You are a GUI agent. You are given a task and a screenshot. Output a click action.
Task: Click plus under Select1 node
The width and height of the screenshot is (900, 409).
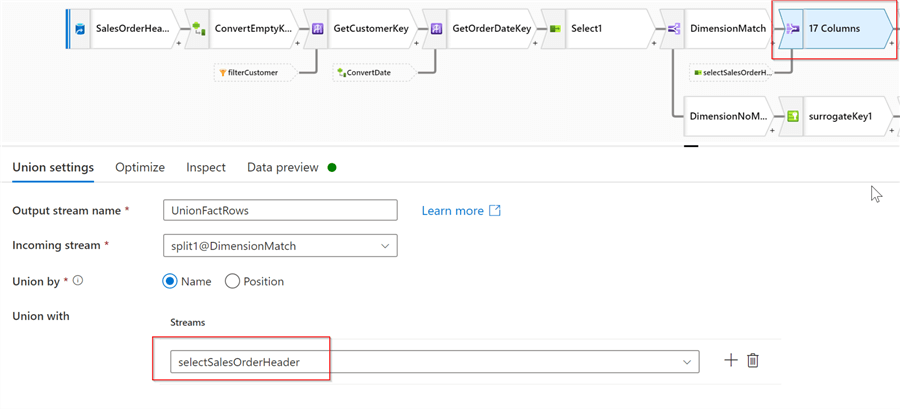654,43
